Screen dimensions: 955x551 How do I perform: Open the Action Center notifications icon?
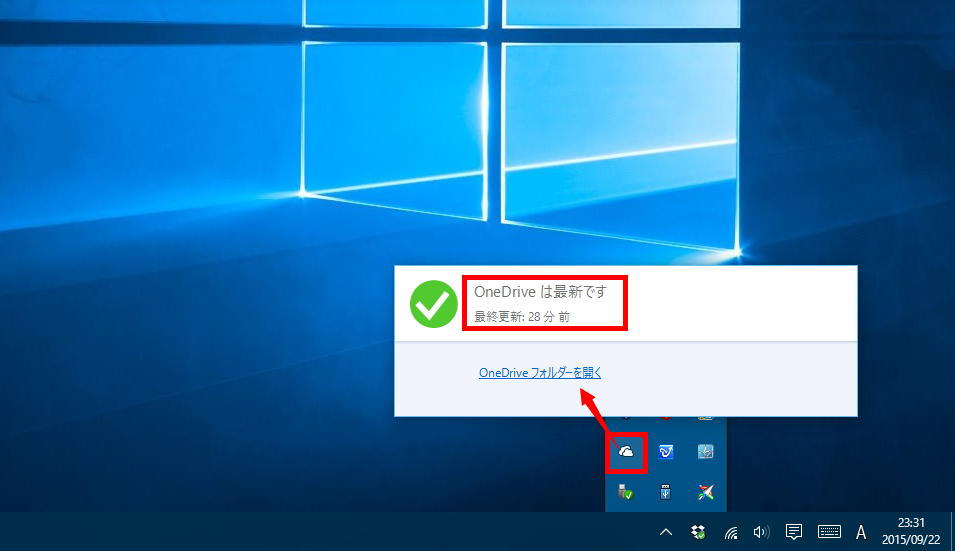(x=794, y=532)
